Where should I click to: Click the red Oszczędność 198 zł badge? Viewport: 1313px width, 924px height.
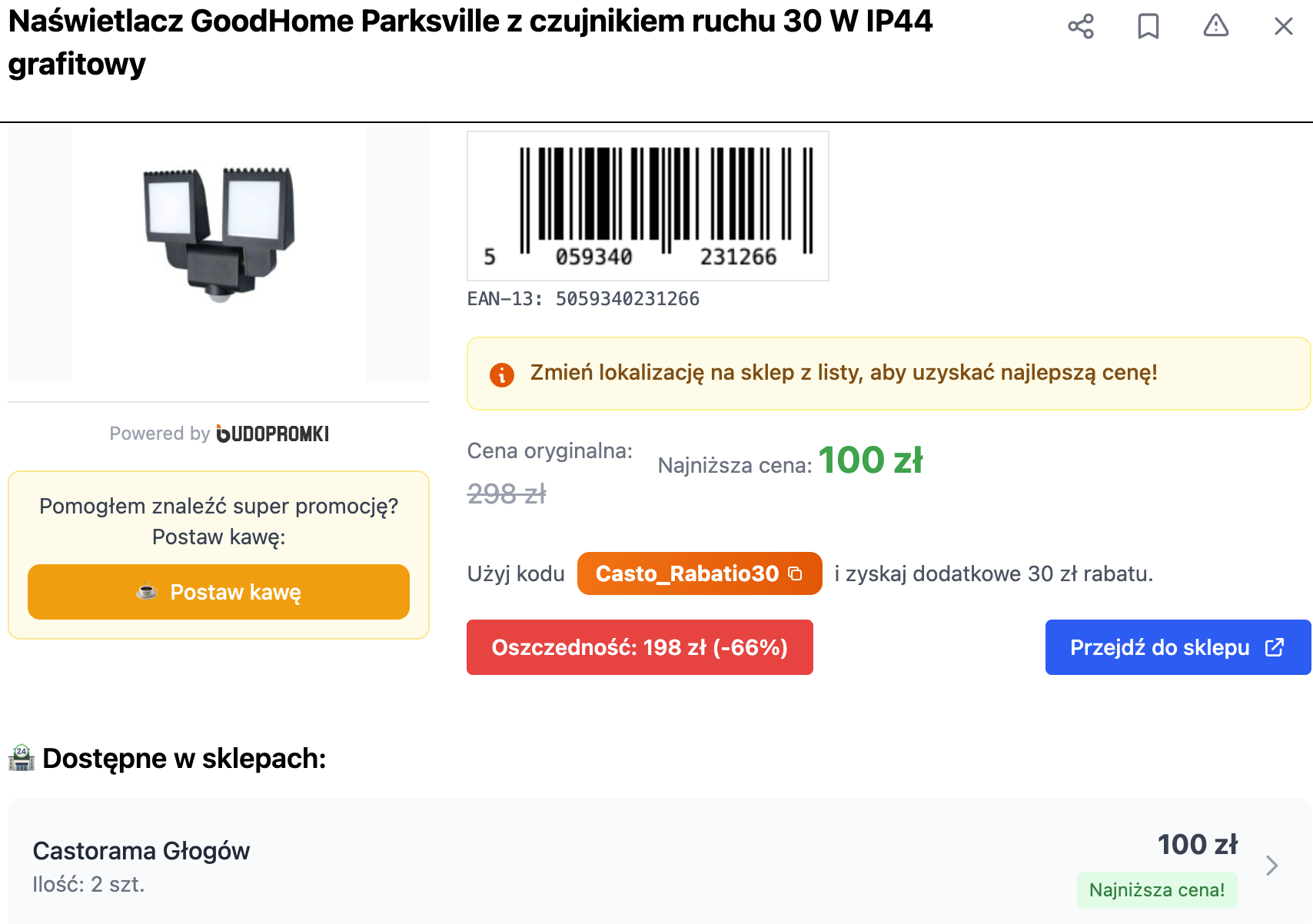pyautogui.click(x=640, y=647)
